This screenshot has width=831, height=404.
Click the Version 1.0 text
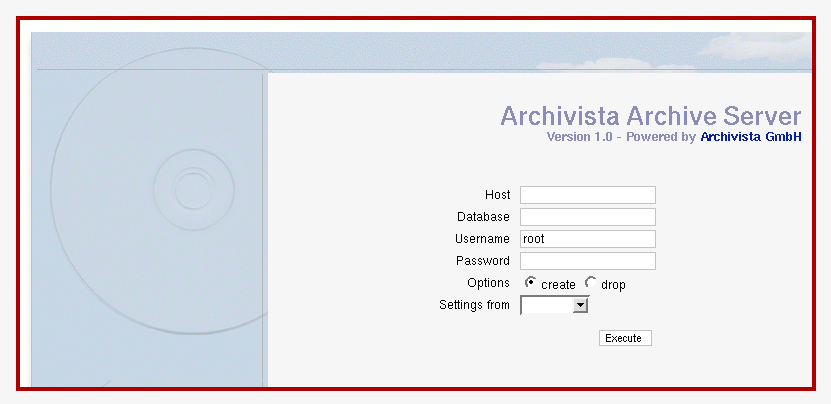click(x=579, y=137)
